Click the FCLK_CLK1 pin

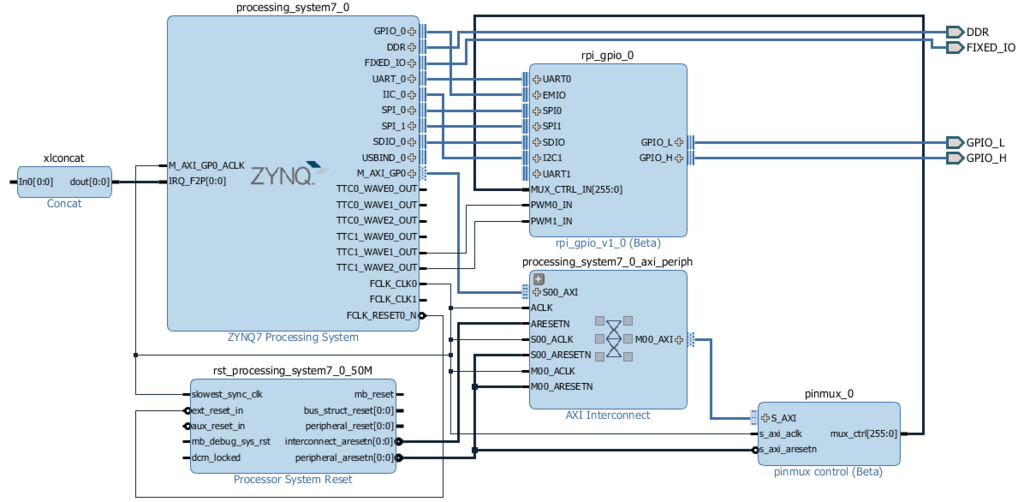coord(393,300)
